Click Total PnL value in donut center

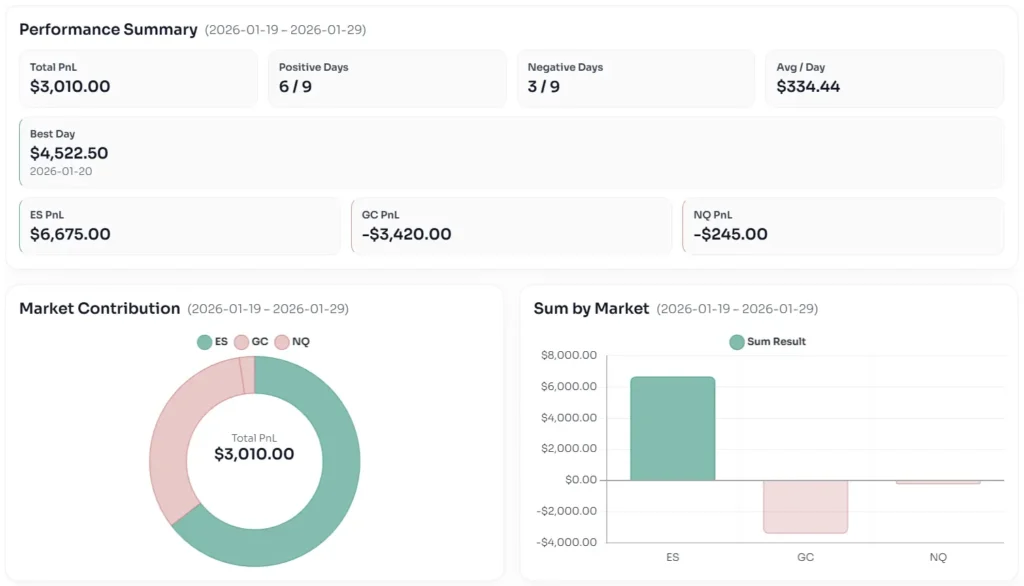point(254,454)
